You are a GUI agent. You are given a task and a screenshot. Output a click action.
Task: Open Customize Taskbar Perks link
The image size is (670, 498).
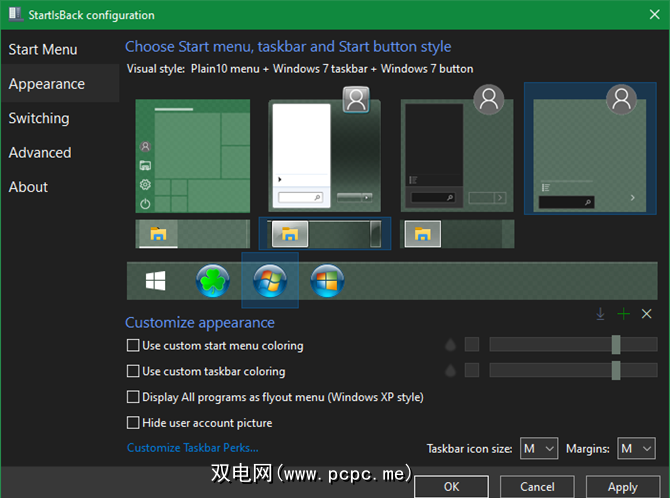pos(192,448)
